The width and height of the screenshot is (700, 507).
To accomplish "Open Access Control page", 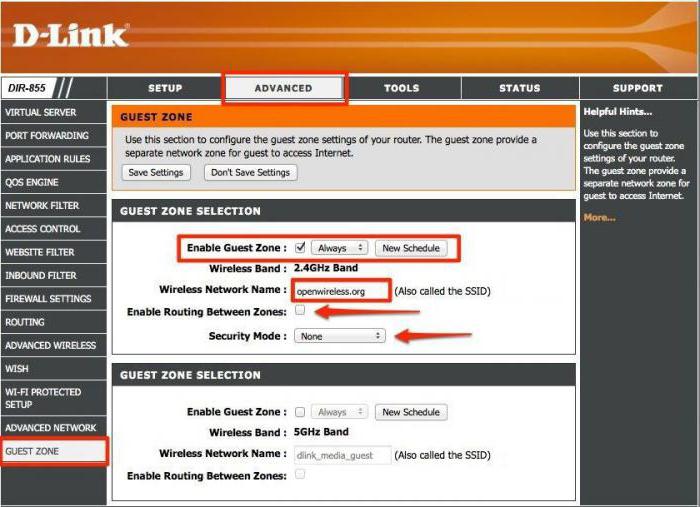I will [x=53, y=229].
